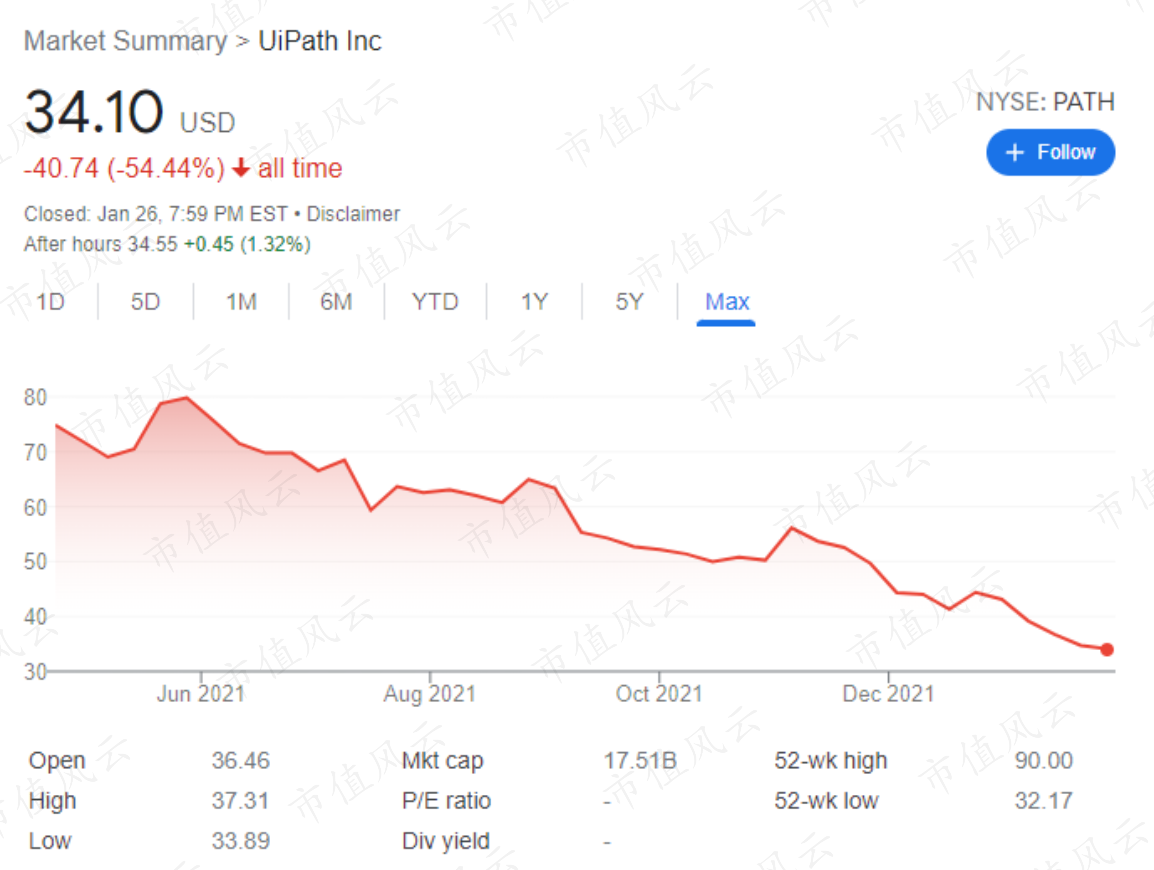
Task: Click the Mkt cap value 17.51B
Action: pos(640,760)
